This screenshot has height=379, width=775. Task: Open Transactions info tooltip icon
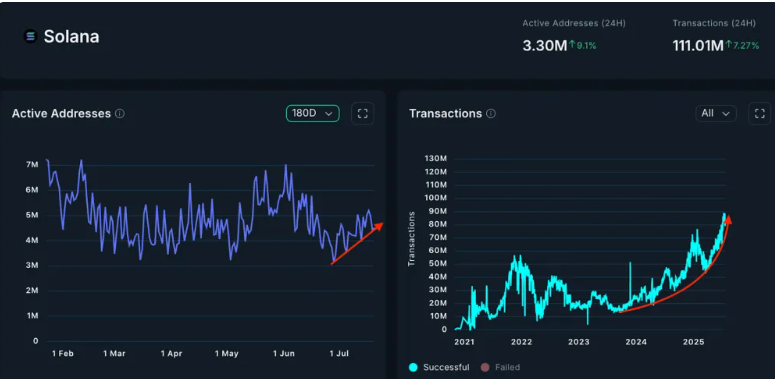click(x=491, y=114)
